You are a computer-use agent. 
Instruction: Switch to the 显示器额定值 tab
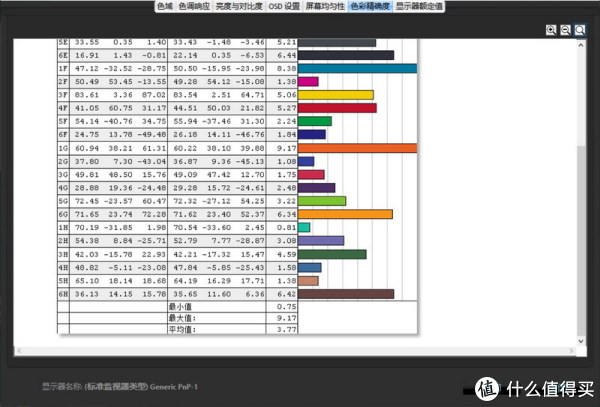coord(419,7)
